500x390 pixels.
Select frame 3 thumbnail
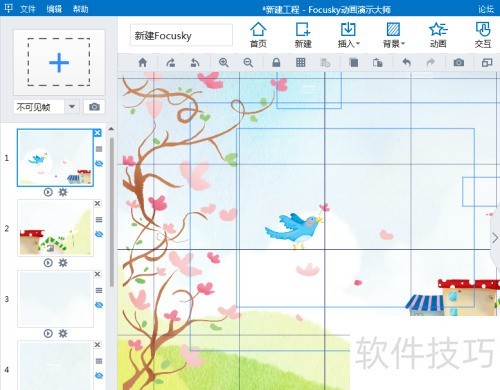pyautogui.click(x=55, y=299)
